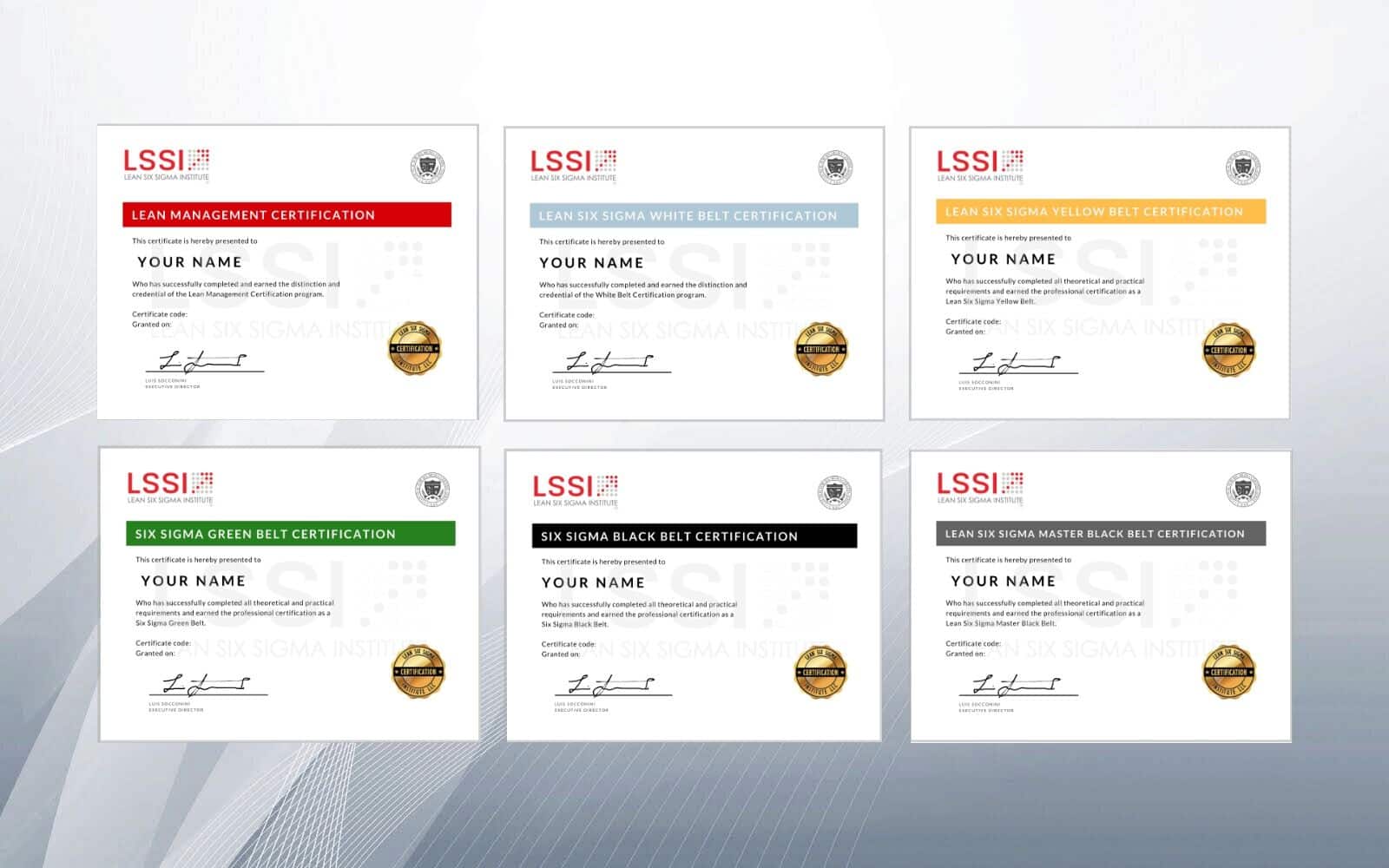Screen dimensions: 1389x868
Task: Click the yellow Lean Six Sigma Yellow Belt banner
Action: click(x=1100, y=211)
